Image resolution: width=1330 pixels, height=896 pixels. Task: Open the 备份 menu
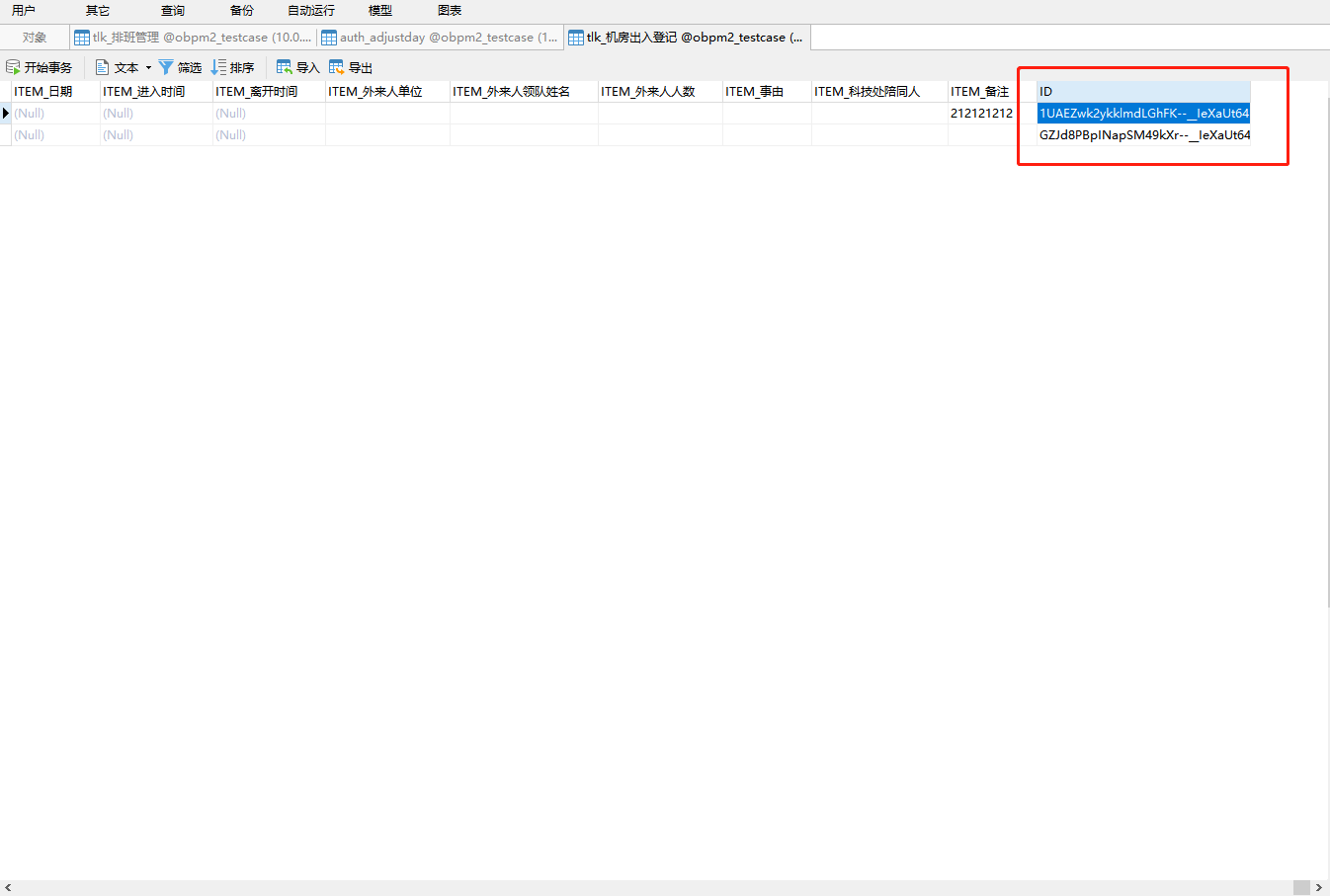[x=242, y=10]
